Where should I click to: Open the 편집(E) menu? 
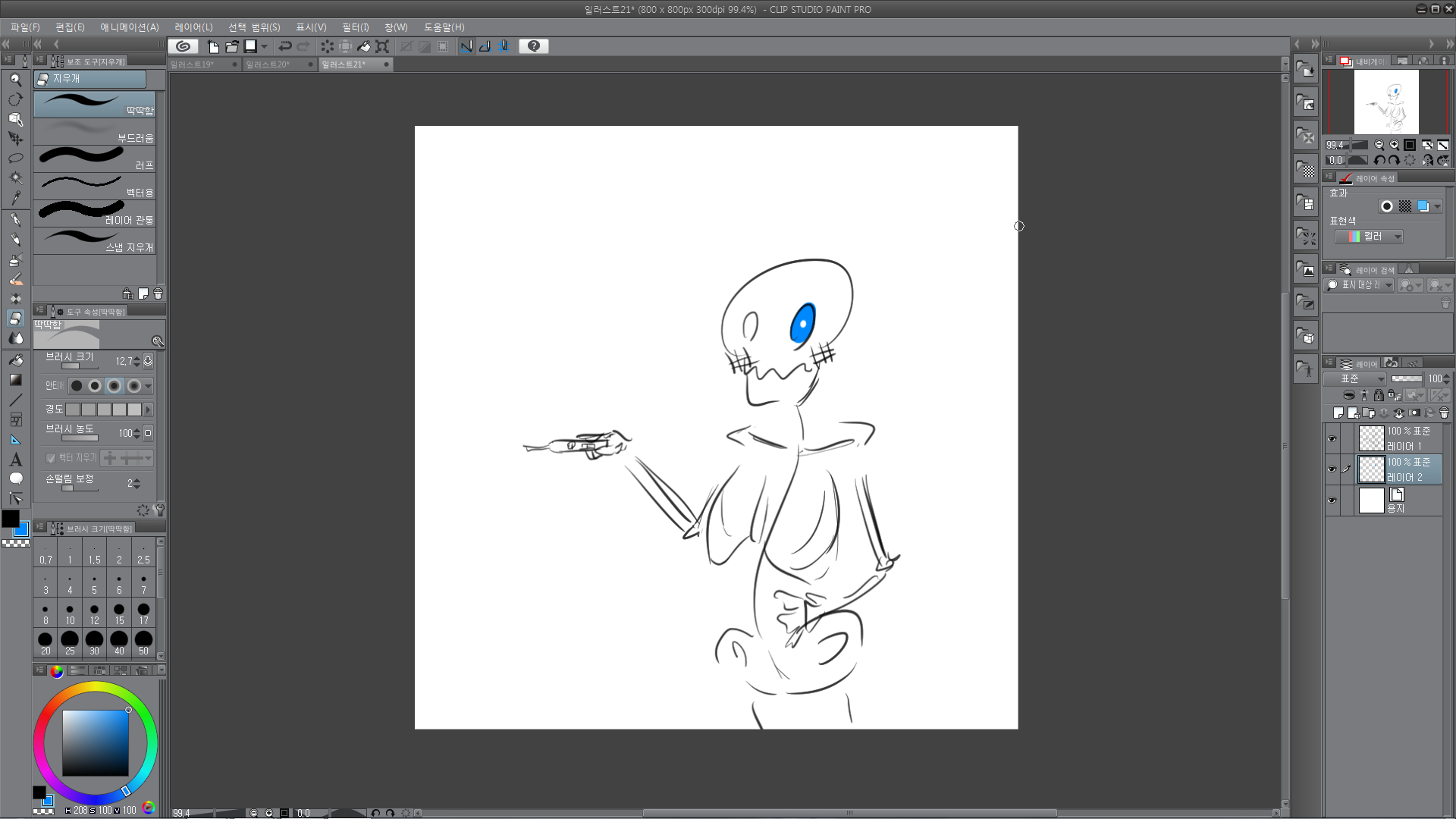click(71, 27)
